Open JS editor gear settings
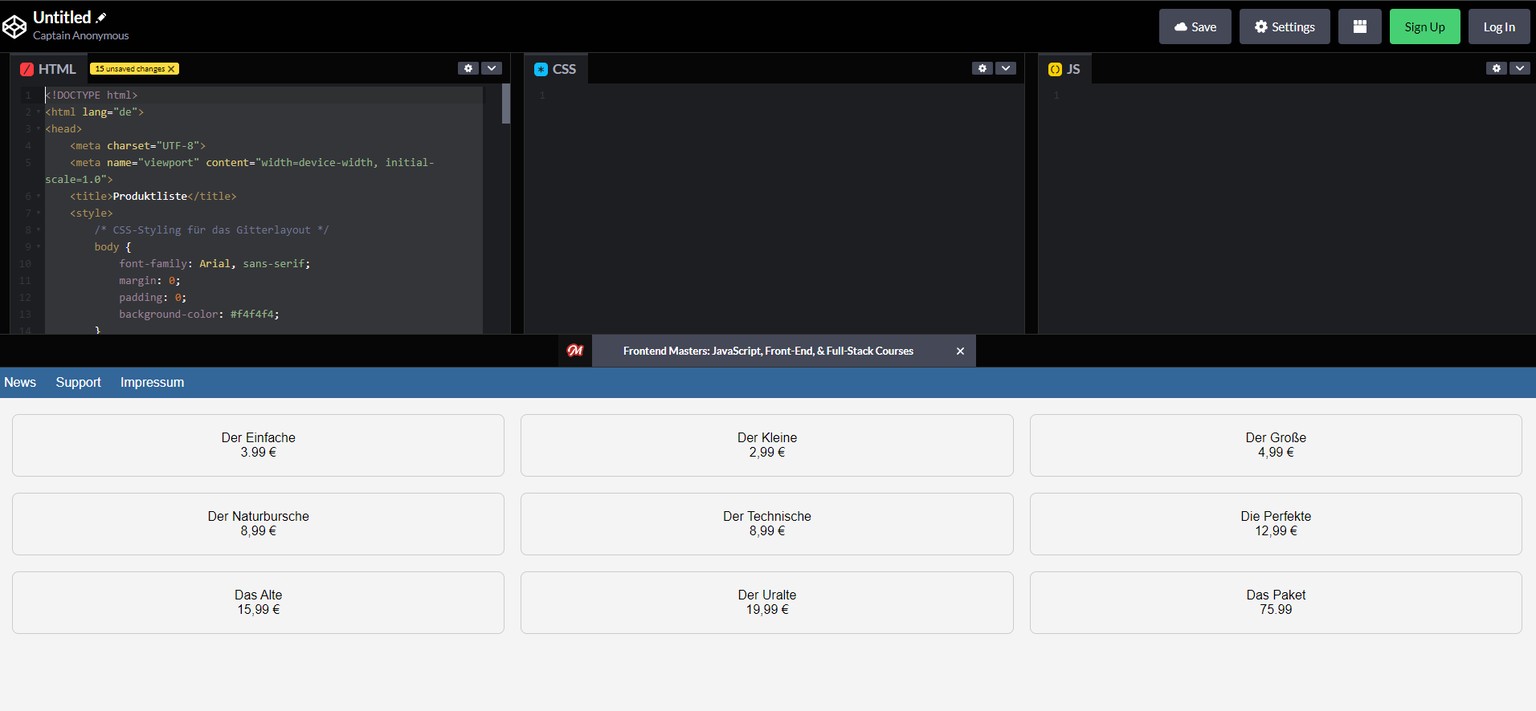This screenshot has width=1536, height=711. pos(1496,68)
